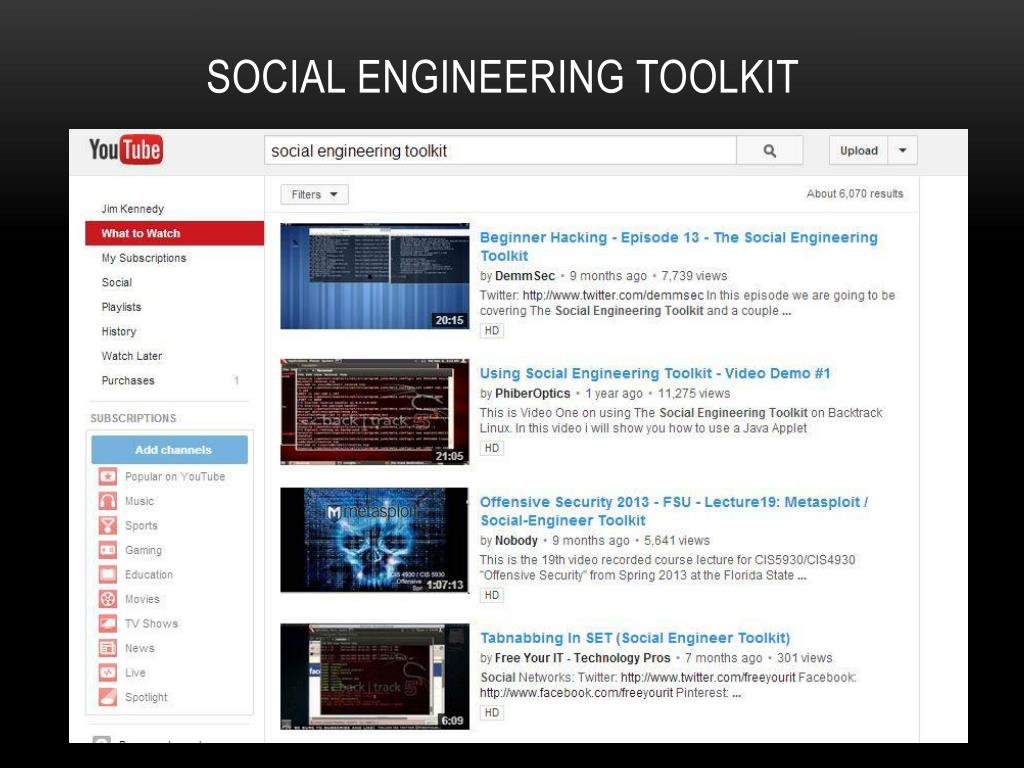Open History in sidebar
Viewport: 1024px width, 768px height.
click(x=119, y=331)
